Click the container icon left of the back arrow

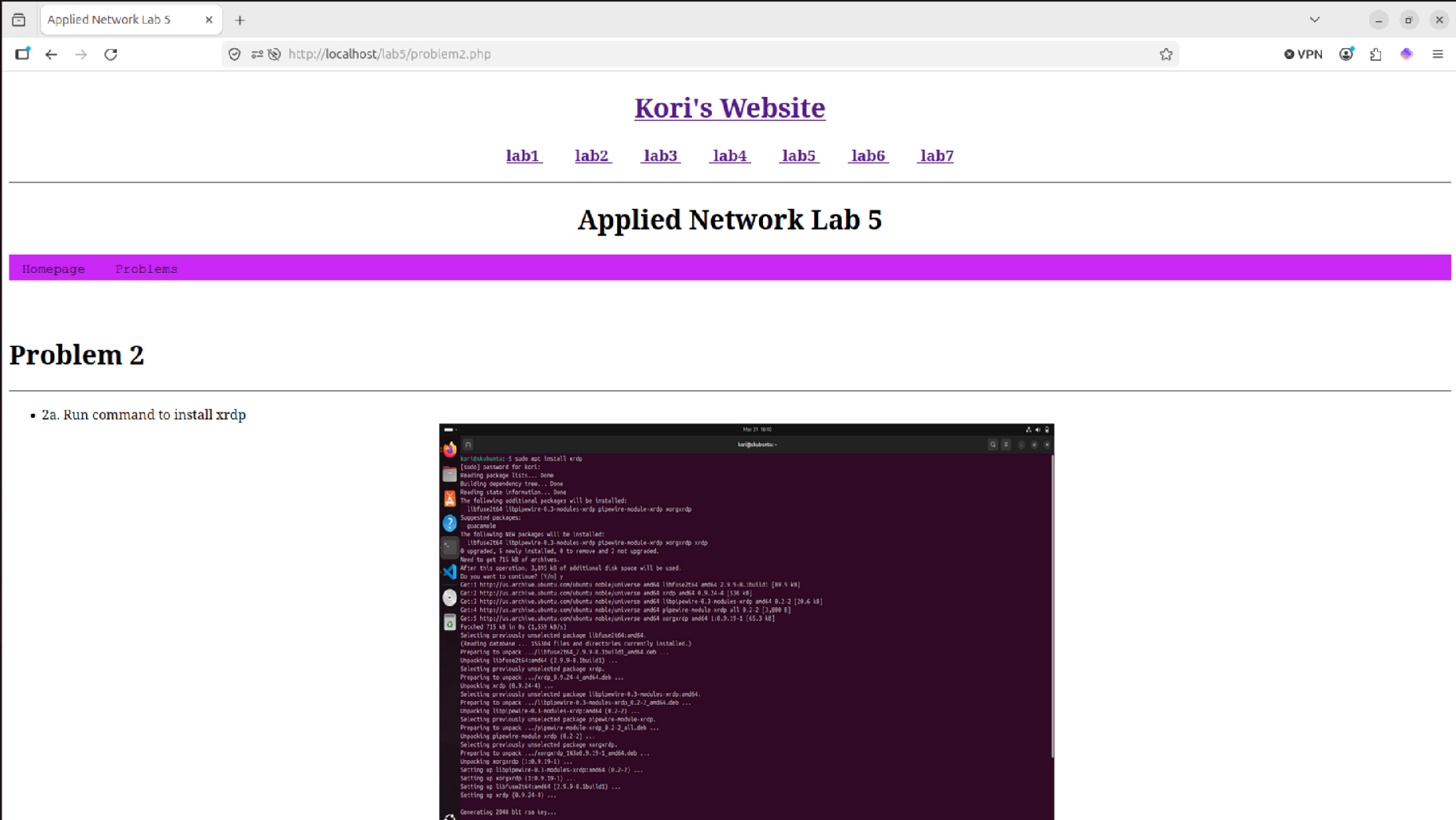point(22,54)
